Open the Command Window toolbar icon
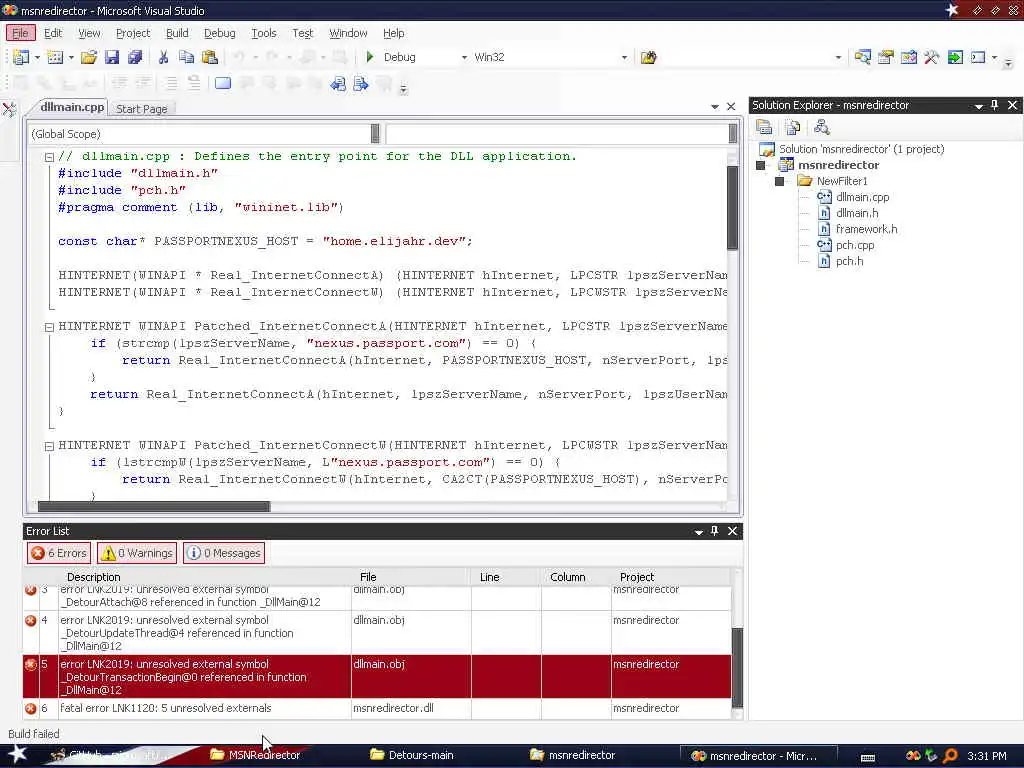Image resolution: width=1024 pixels, height=768 pixels. [x=978, y=57]
